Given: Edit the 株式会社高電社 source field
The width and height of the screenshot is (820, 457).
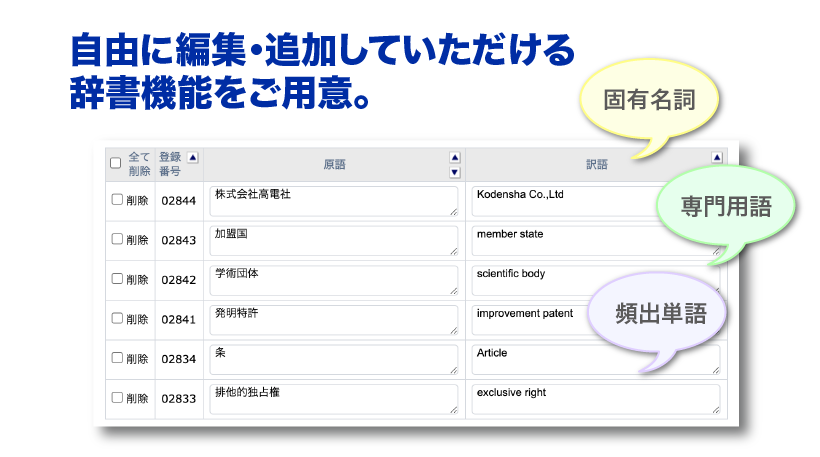Looking at the screenshot, I should (334, 201).
